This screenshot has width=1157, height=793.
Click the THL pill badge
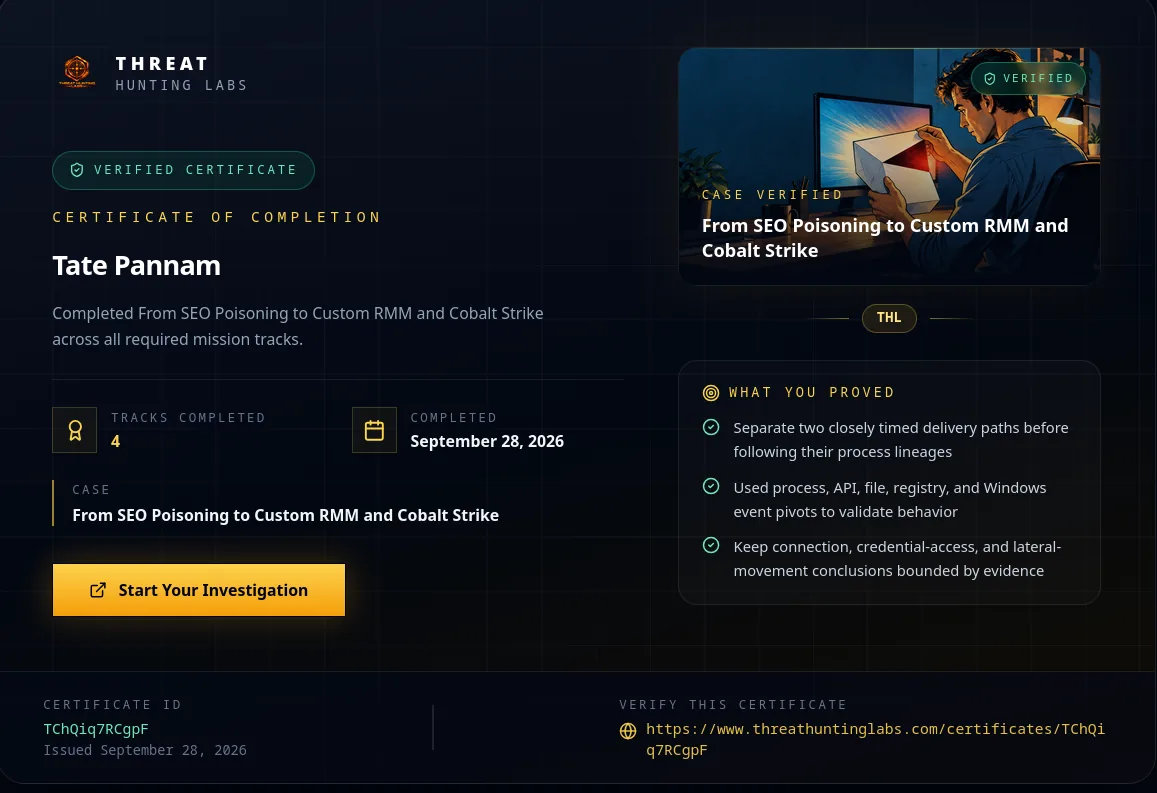pos(888,318)
